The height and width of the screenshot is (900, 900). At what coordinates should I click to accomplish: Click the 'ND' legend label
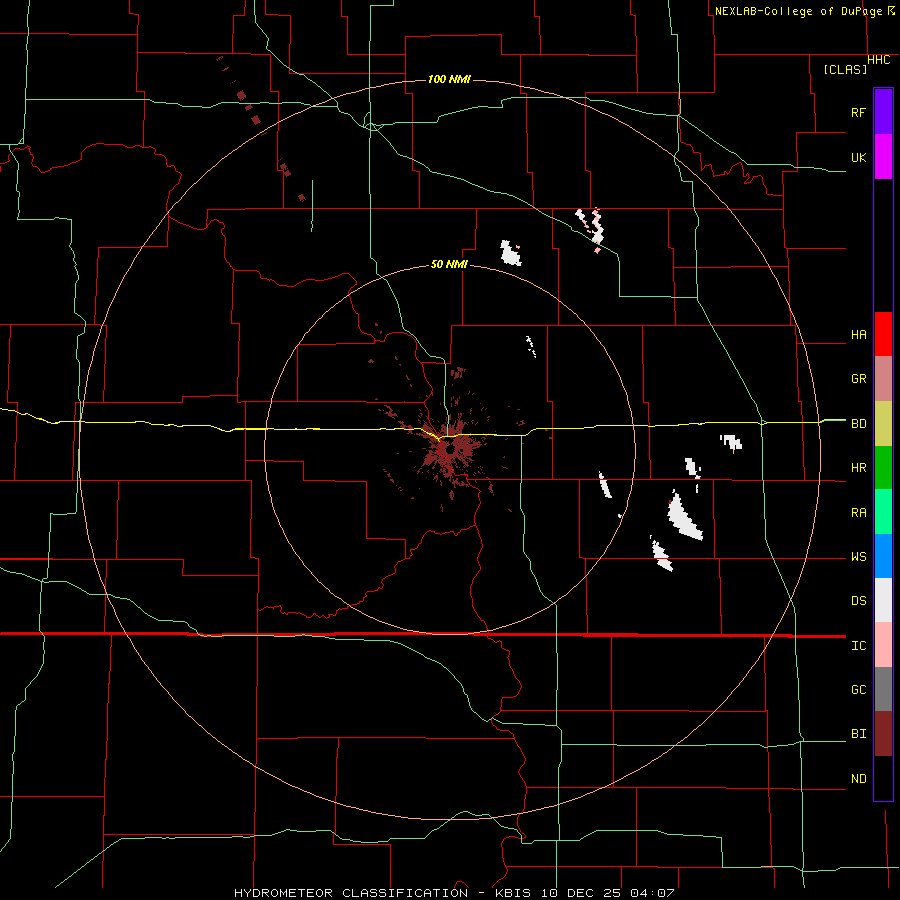(858, 779)
